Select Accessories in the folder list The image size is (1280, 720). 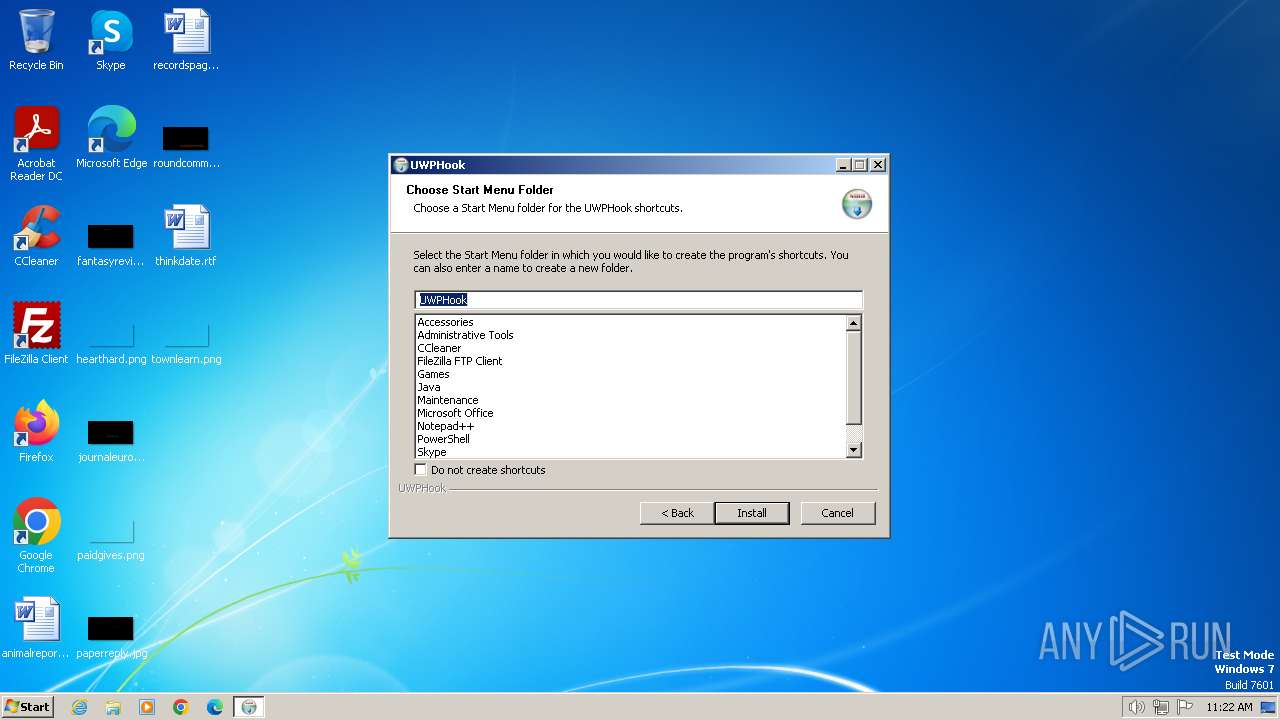(445, 322)
